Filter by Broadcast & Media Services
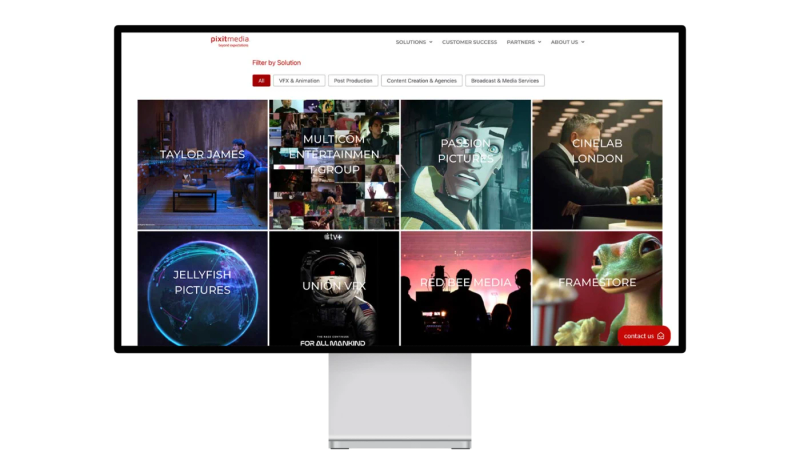Viewport: 800px width, 450px height. (505, 81)
